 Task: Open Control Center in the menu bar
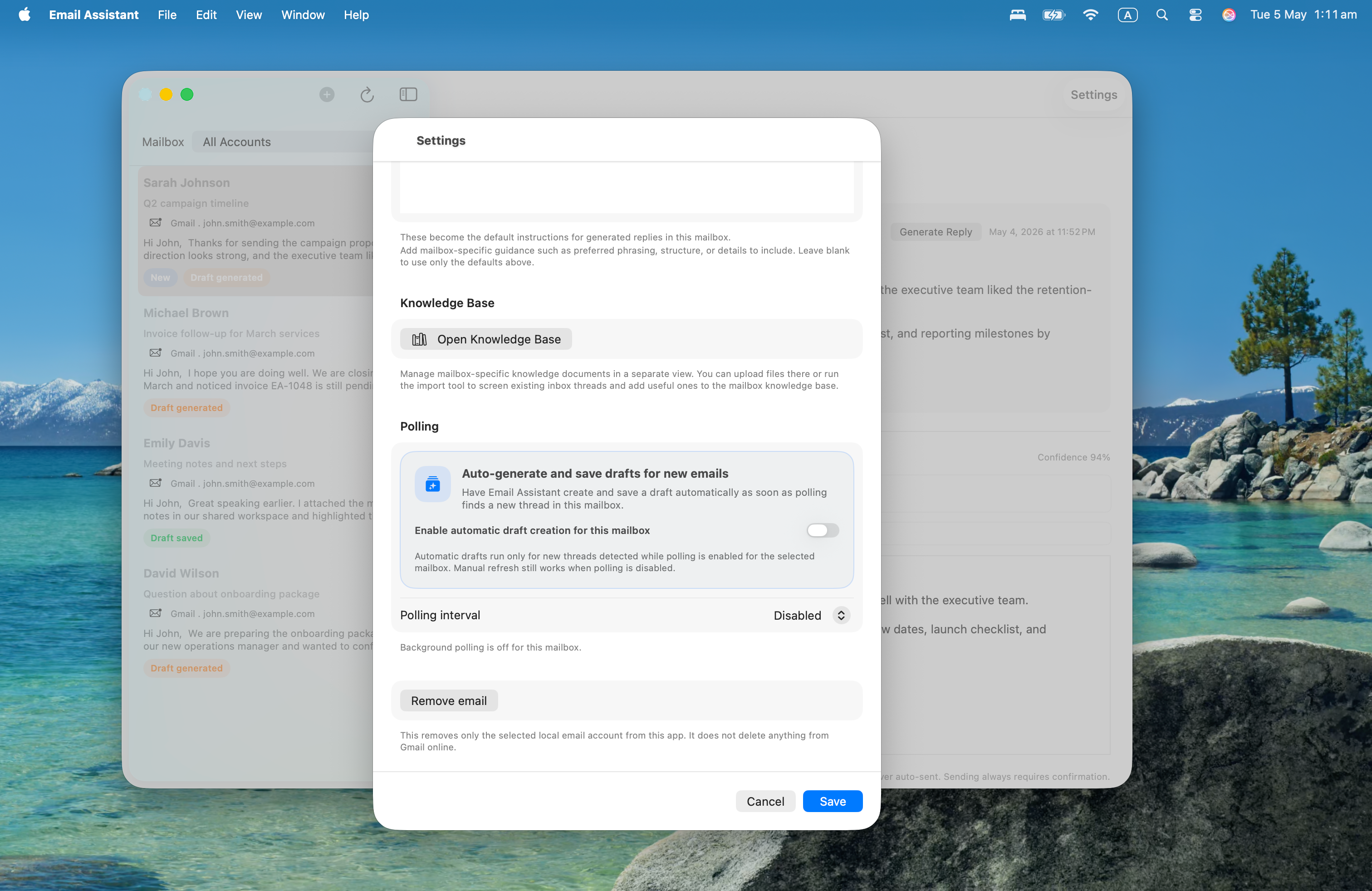click(x=1195, y=15)
